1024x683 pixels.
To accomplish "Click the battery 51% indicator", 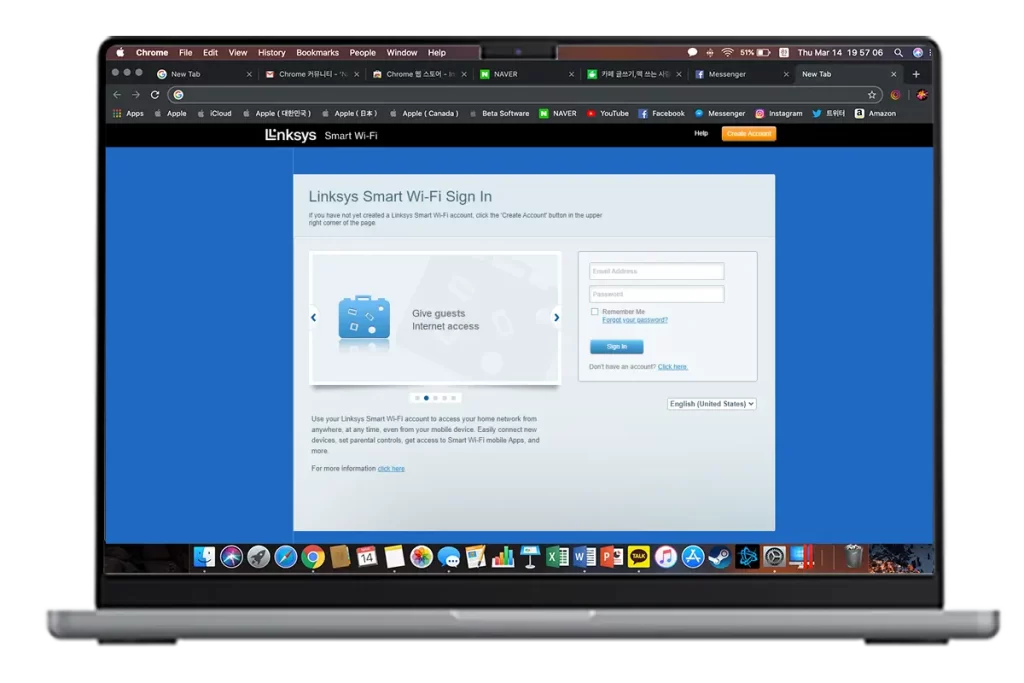I will coord(756,52).
